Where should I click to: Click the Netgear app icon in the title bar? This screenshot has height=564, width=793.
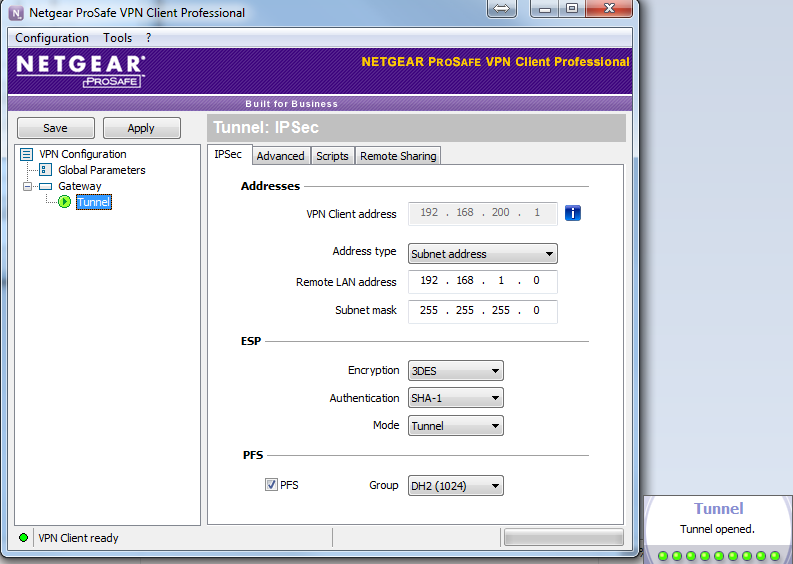click(x=16, y=13)
